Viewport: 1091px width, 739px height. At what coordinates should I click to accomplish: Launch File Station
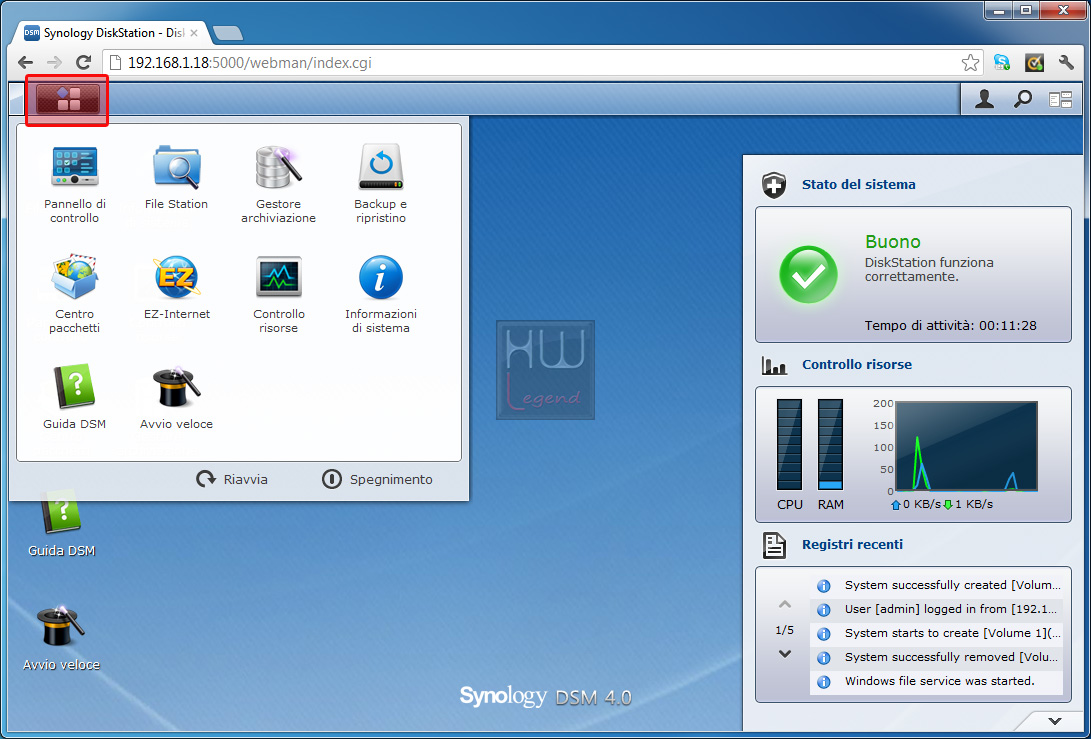pyautogui.click(x=176, y=177)
